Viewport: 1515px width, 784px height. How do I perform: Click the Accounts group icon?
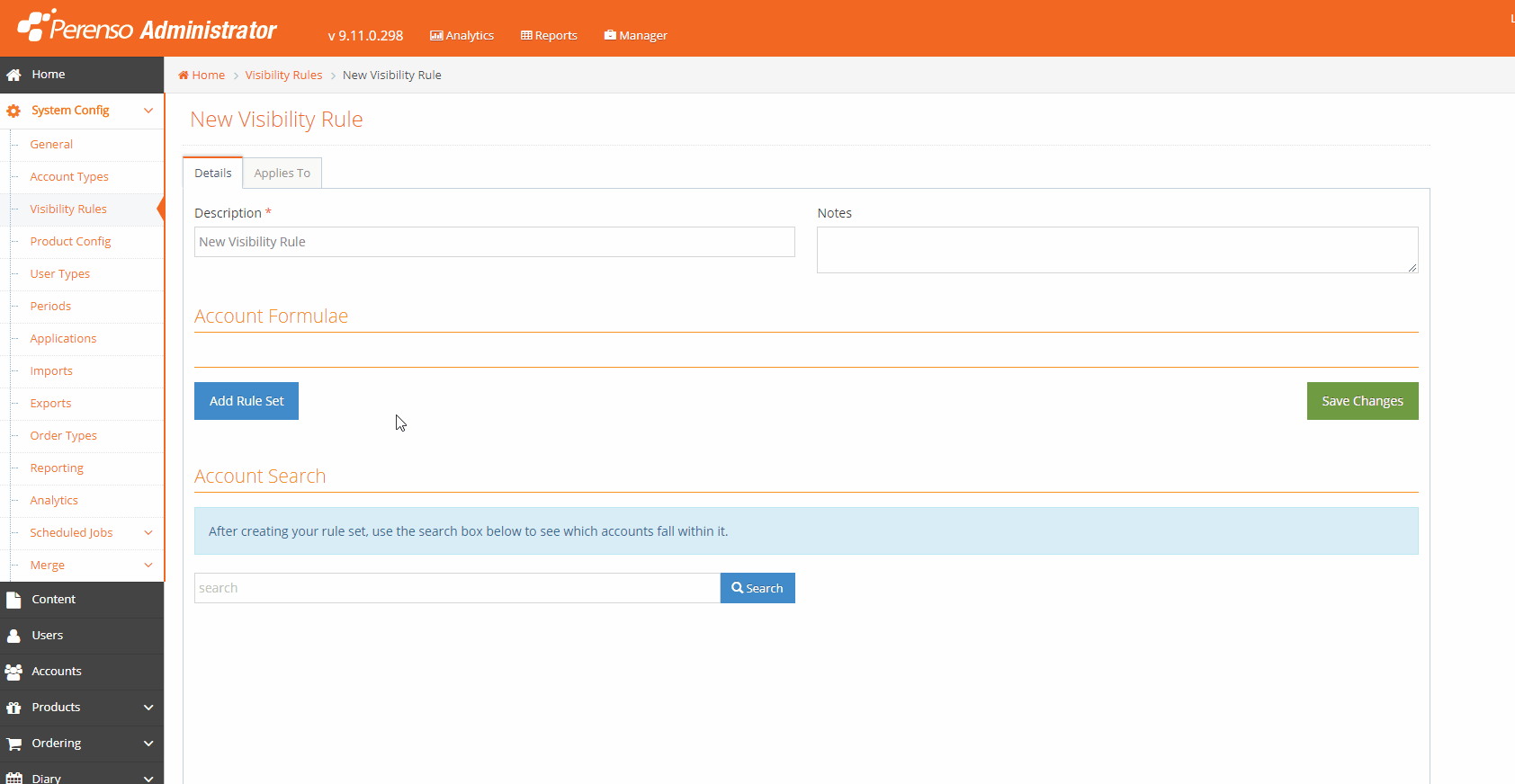point(13,672)
